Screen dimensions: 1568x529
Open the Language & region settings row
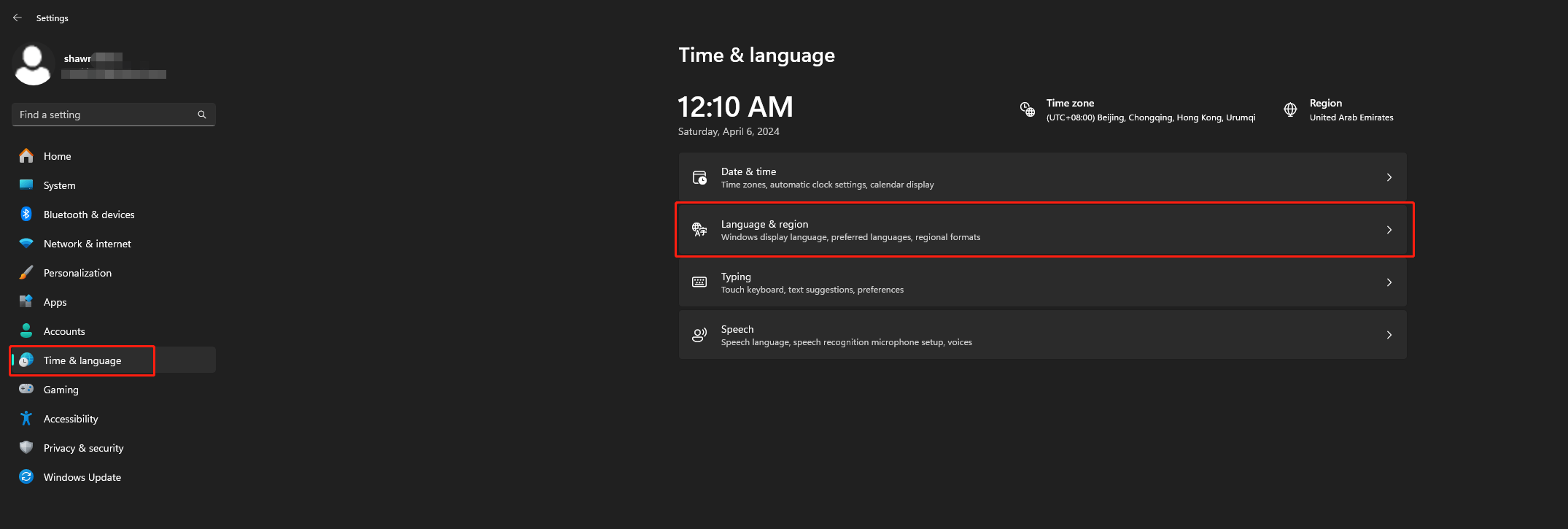1042,230
